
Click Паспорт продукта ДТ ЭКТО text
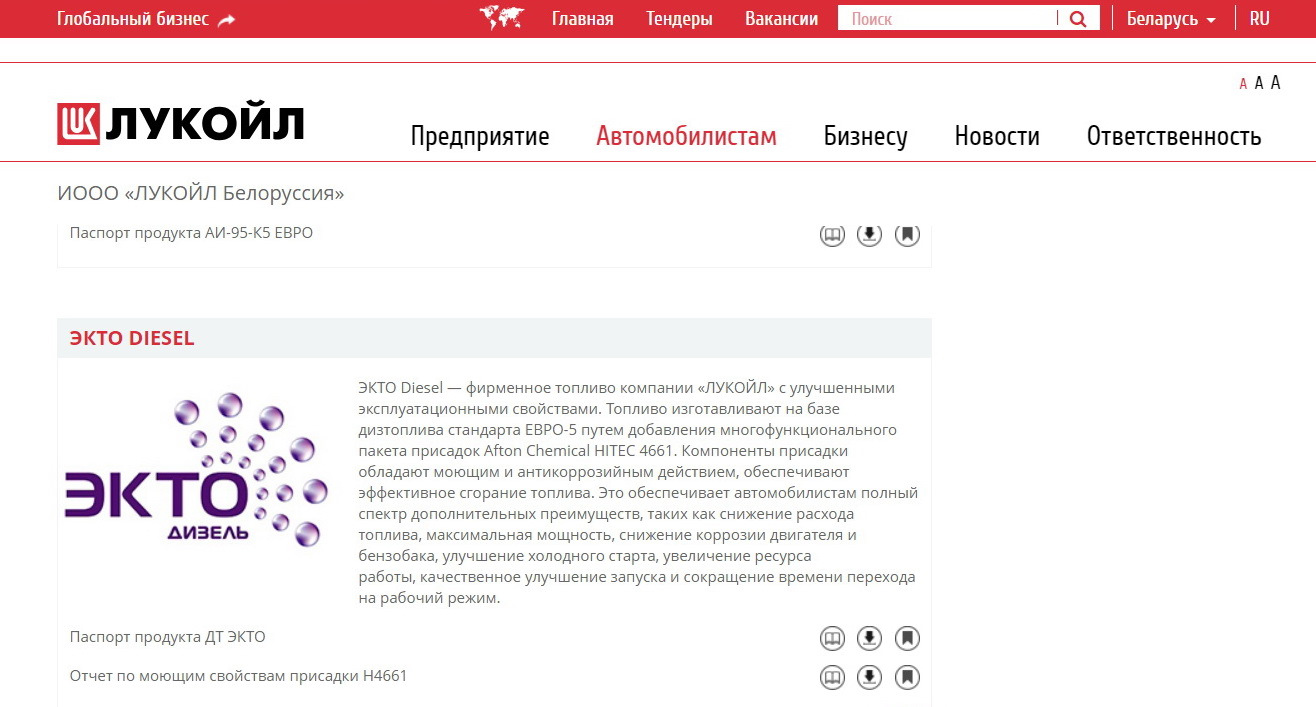[x=168, y=637]
